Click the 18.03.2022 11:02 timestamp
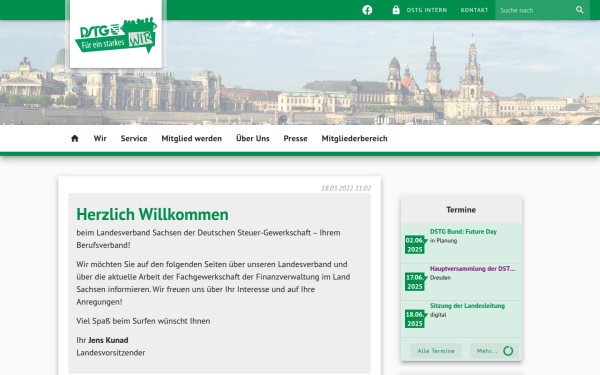 [x=346, y=188]
